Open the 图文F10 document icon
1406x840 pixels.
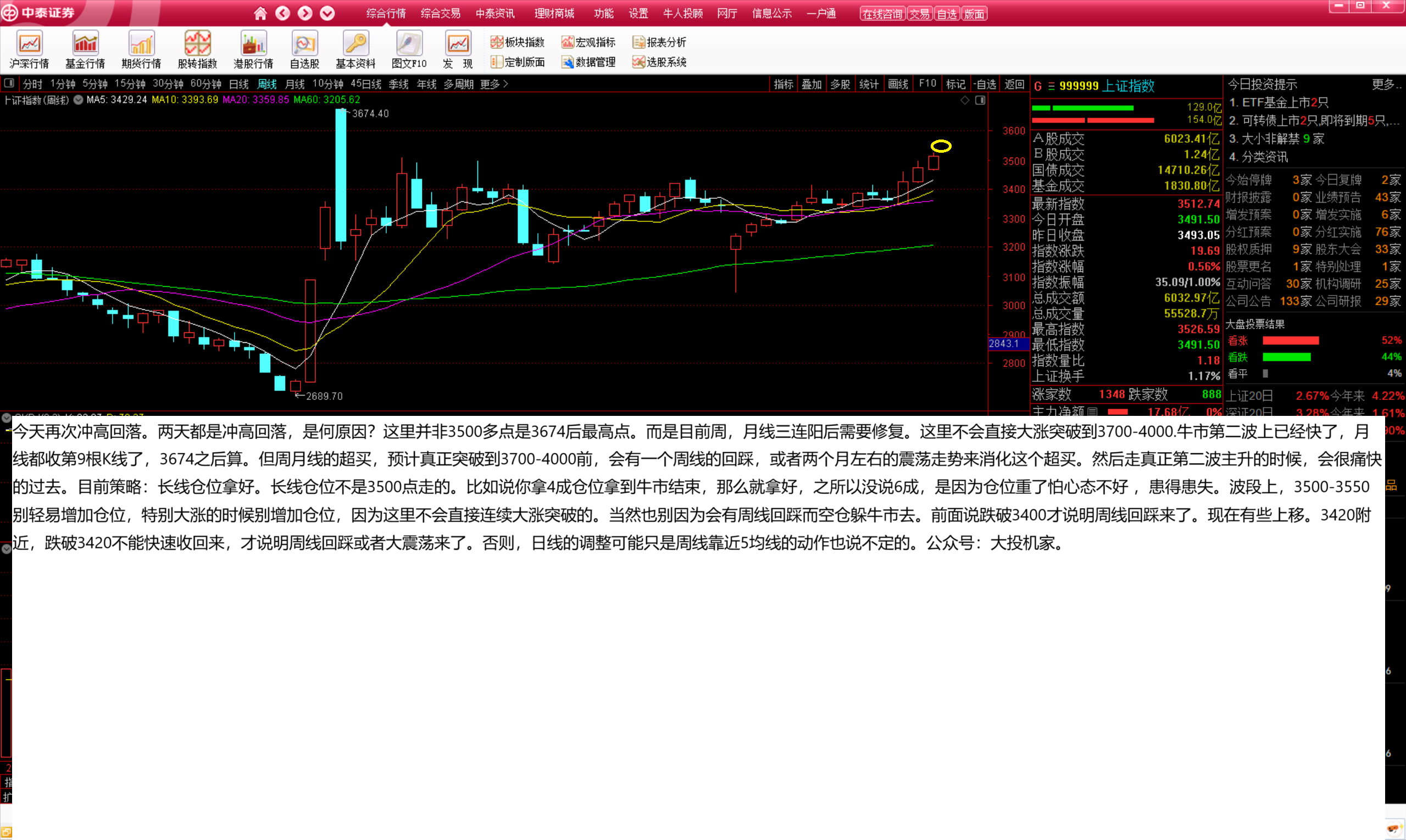click(409, 50)
